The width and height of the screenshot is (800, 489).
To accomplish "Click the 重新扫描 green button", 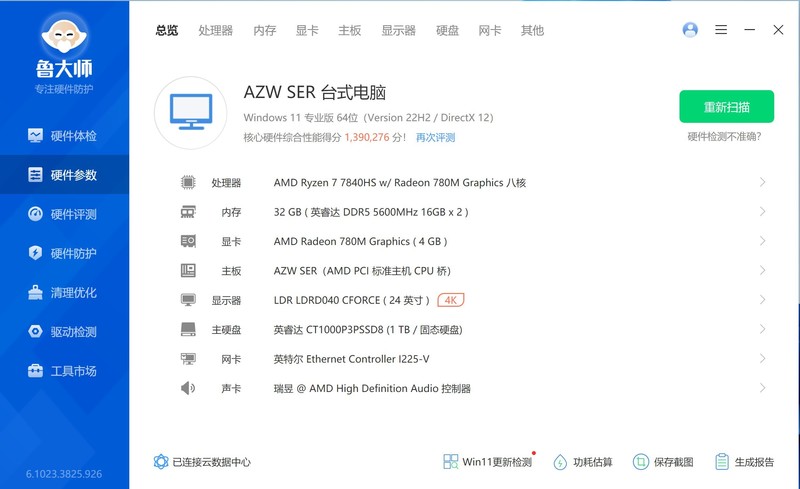I will 727,107.
